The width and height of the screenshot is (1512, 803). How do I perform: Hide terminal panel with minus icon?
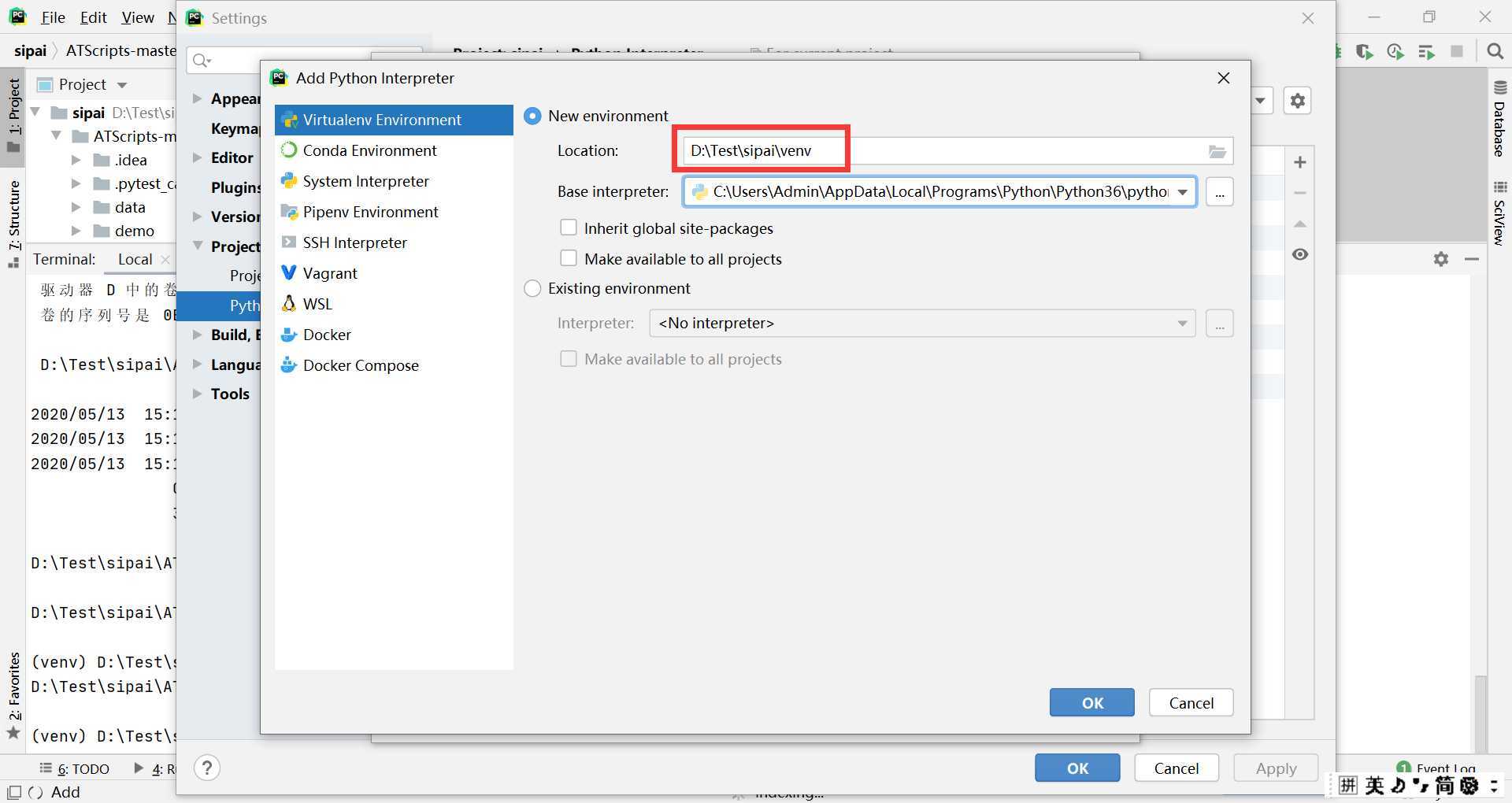[1472, 259]
